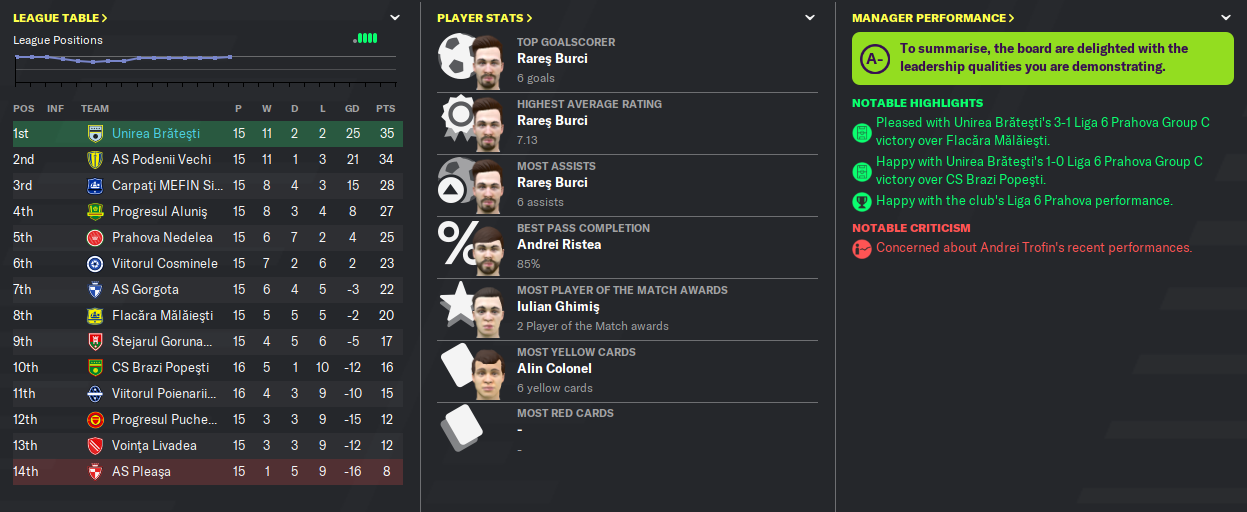Select the Carpați MEFIN row in table
The width and height of the screenshot is (1247, 512).
[x=208, y=185]
